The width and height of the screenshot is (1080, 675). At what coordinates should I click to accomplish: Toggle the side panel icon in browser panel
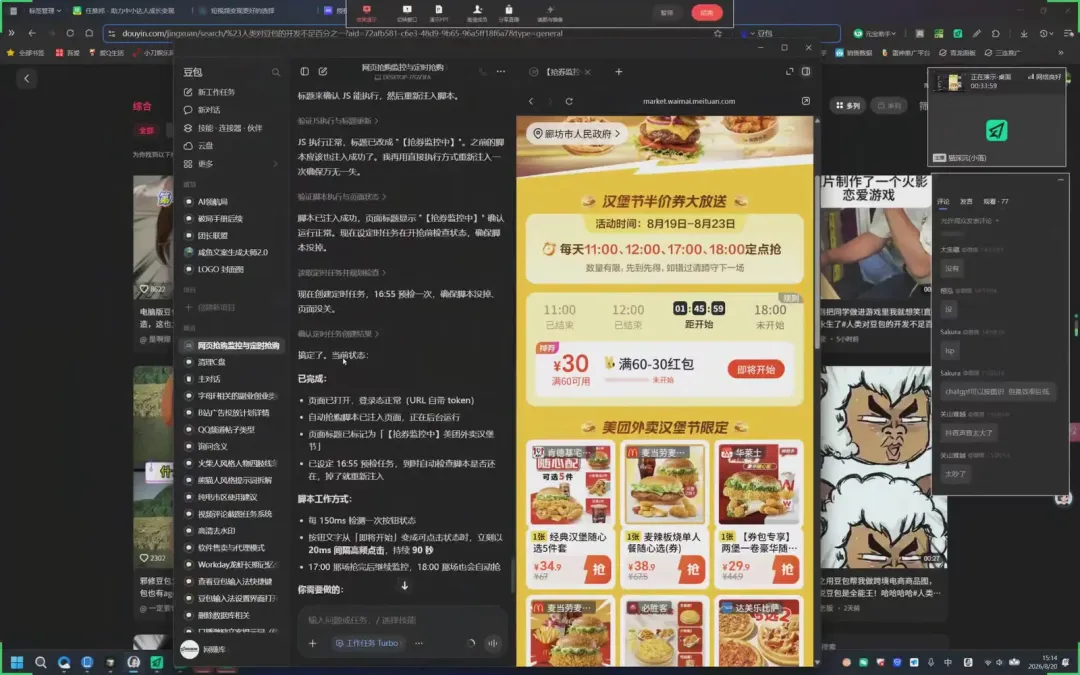[x=806, y=72]
